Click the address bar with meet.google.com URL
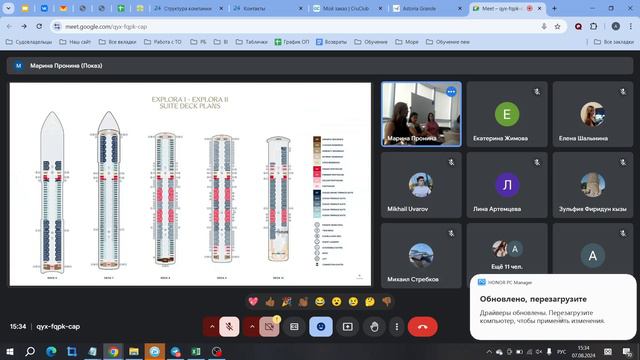This screenshot has width=640, height=360. pyautogui.click(x=302, y=27)
